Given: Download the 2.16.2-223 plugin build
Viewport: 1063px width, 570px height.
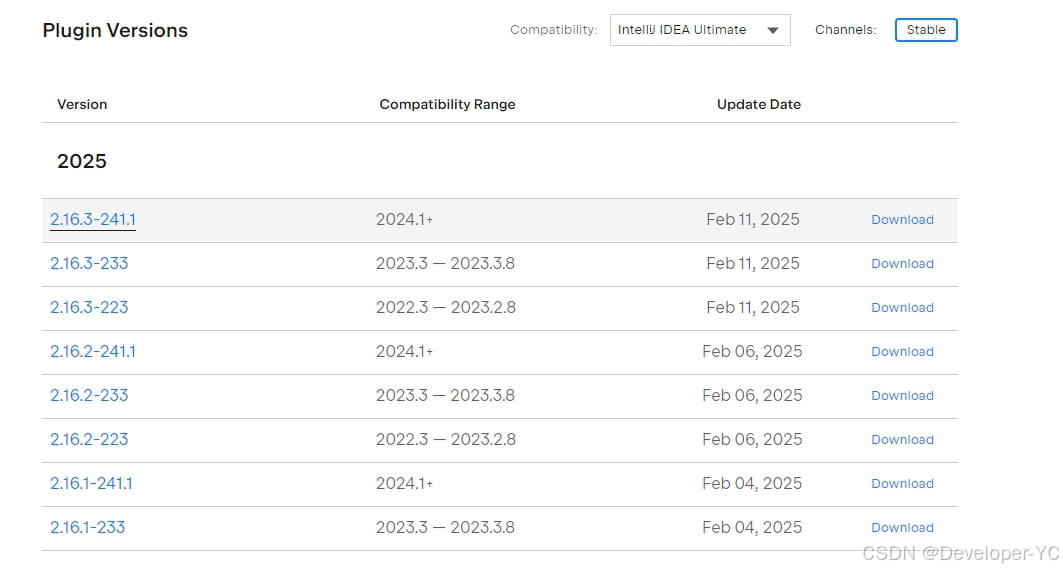Looking at the screenshot, I should [x=902, y=440].
